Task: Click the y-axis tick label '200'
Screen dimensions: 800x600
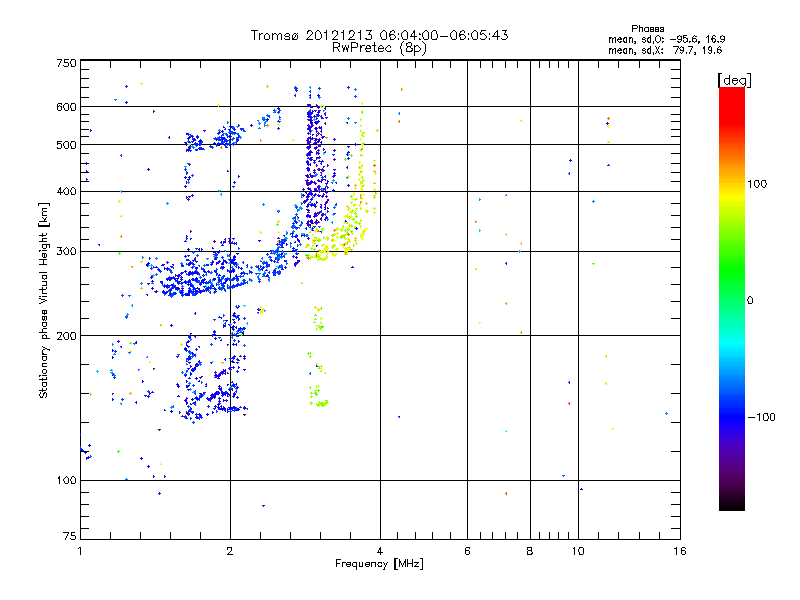Action: click(67, 336)
